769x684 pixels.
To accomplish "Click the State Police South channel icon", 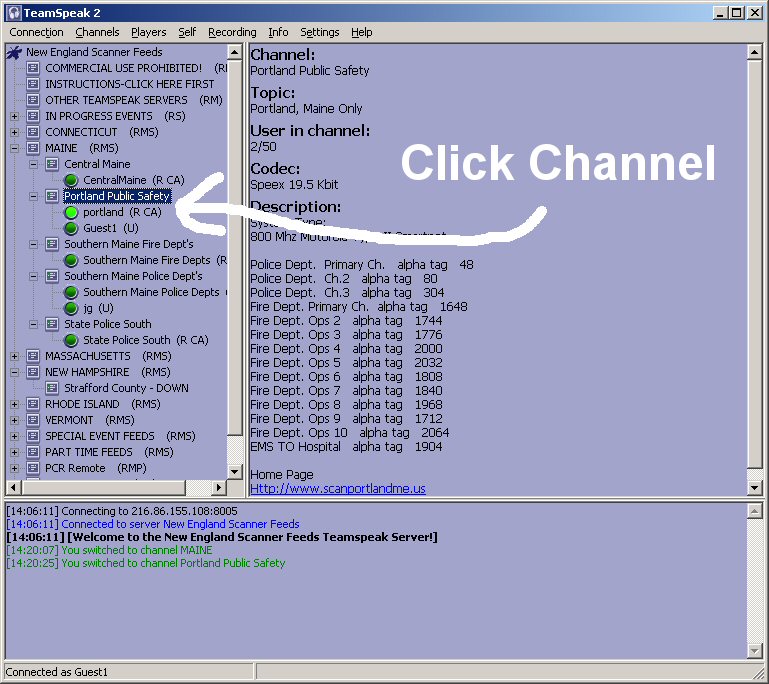I will [52, 324].
